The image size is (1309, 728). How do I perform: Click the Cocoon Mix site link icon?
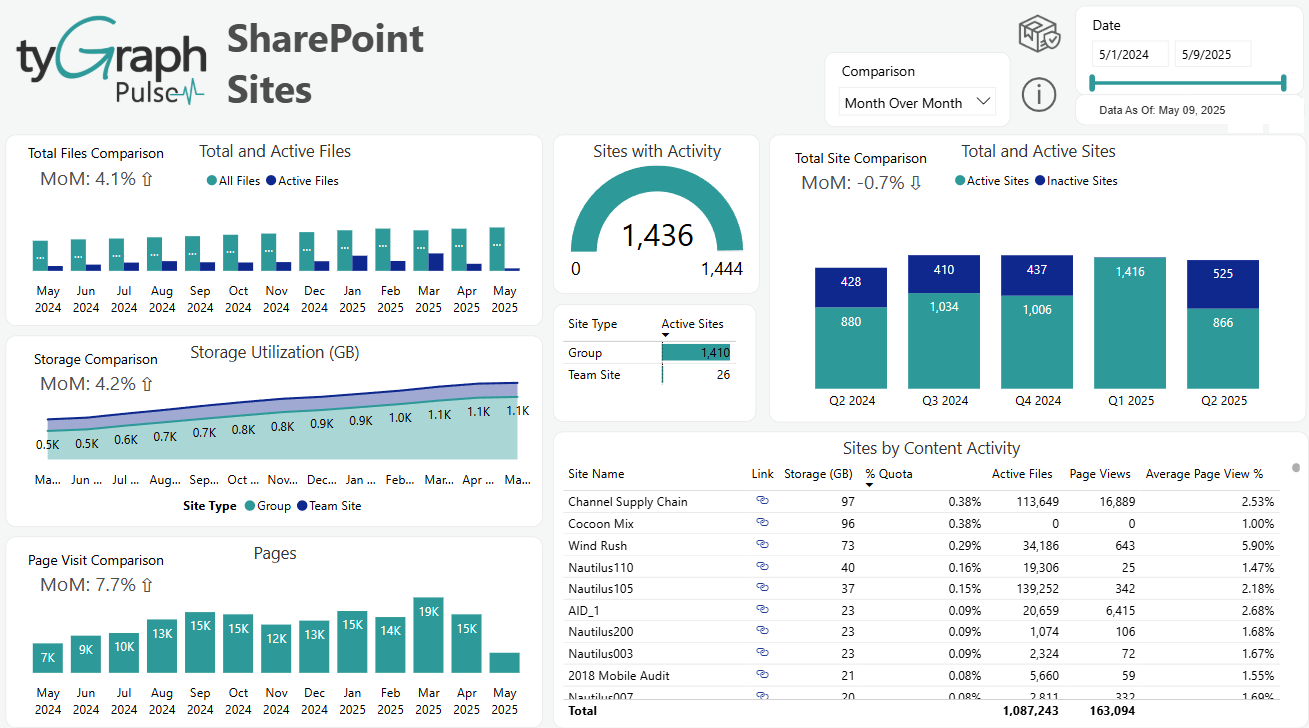(762, 523)
